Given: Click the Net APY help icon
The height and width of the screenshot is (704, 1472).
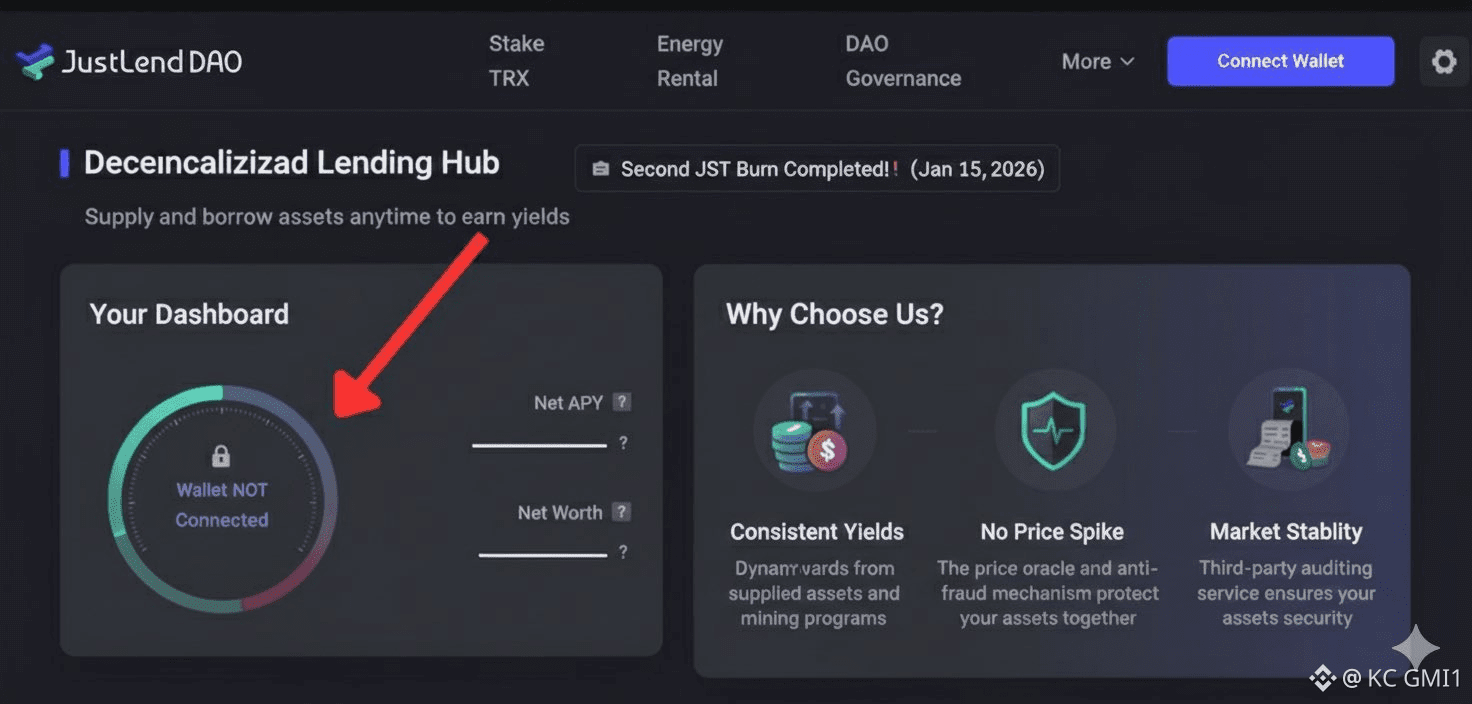Looking at the screenshot, I should coord(622,403).
